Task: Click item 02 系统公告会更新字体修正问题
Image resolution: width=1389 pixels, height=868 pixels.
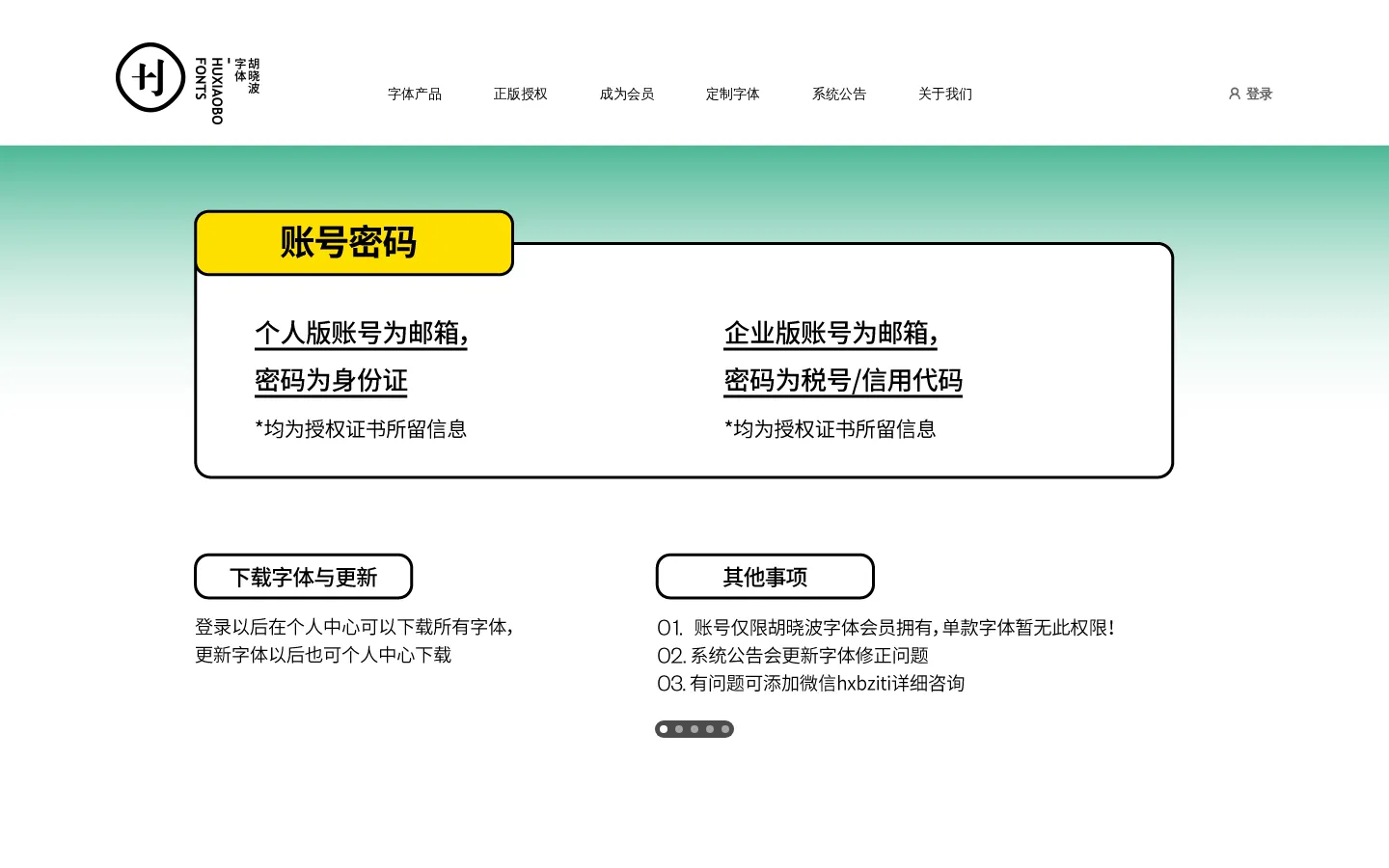Action: [793, 656]
